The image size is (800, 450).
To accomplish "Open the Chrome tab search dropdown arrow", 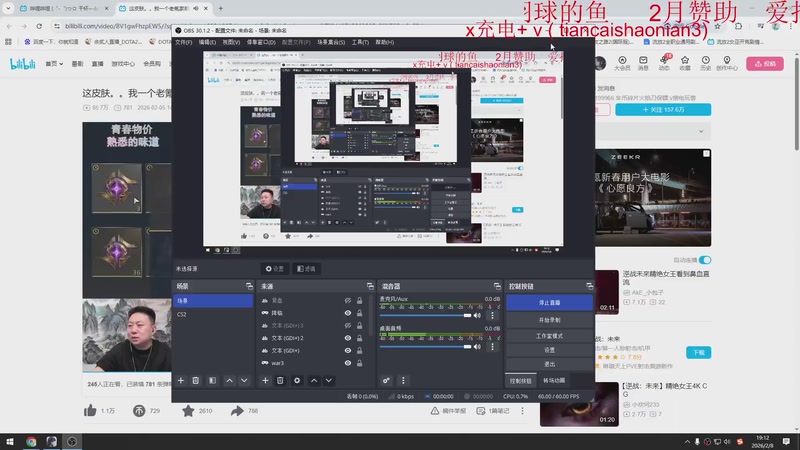I will pos(8,8).
